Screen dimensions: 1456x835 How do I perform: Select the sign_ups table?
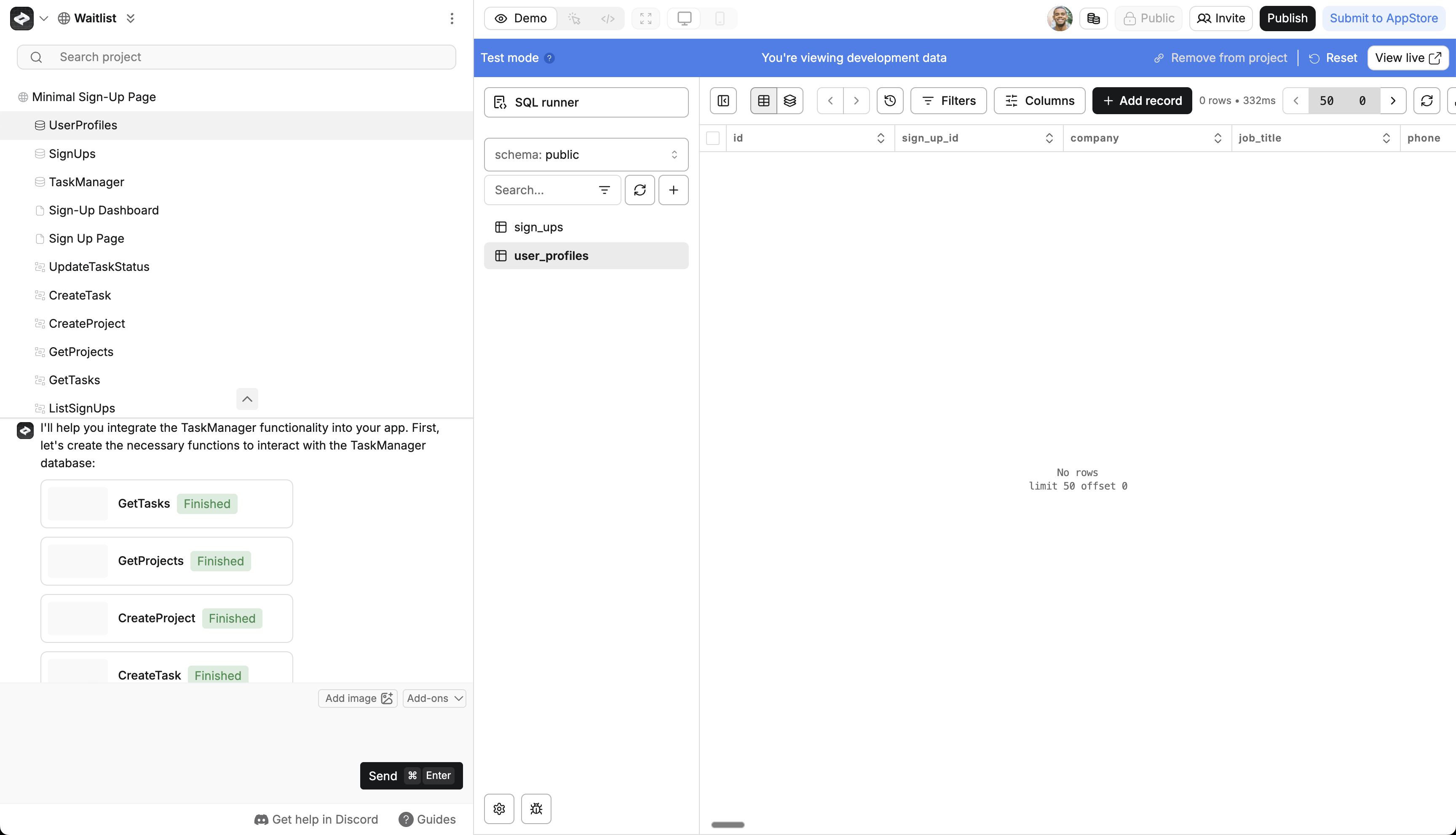538,227
